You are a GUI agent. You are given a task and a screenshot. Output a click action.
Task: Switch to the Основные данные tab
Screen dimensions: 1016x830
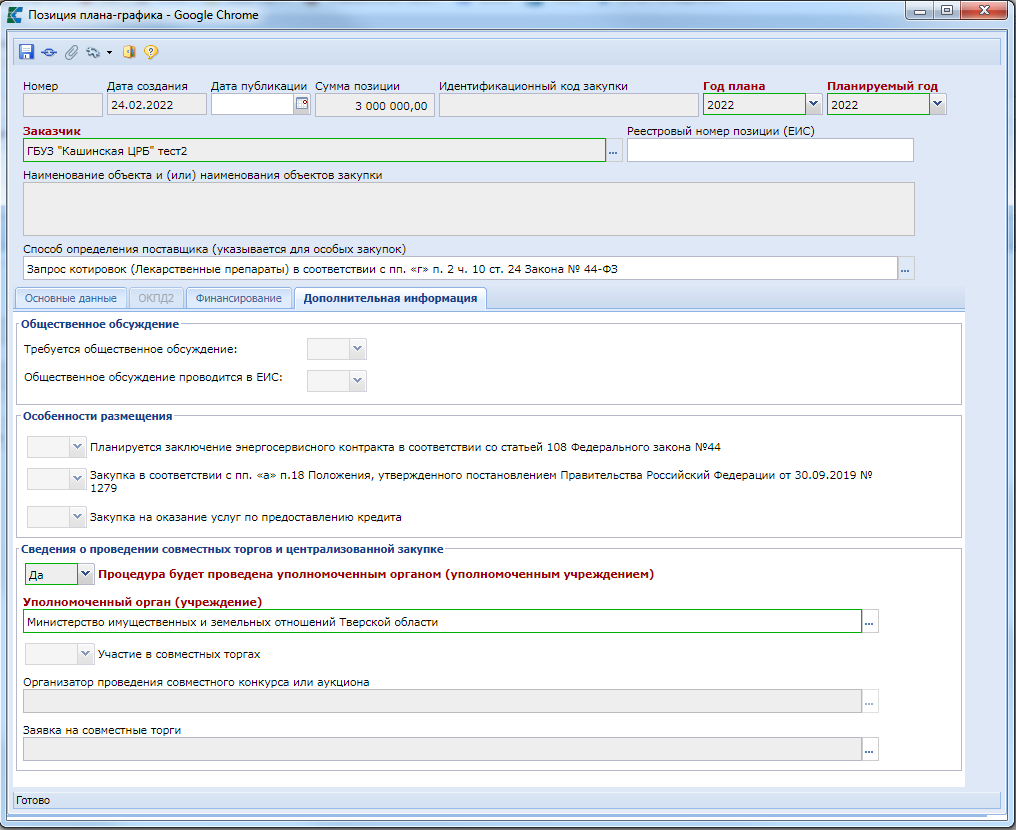pos(71,298)
